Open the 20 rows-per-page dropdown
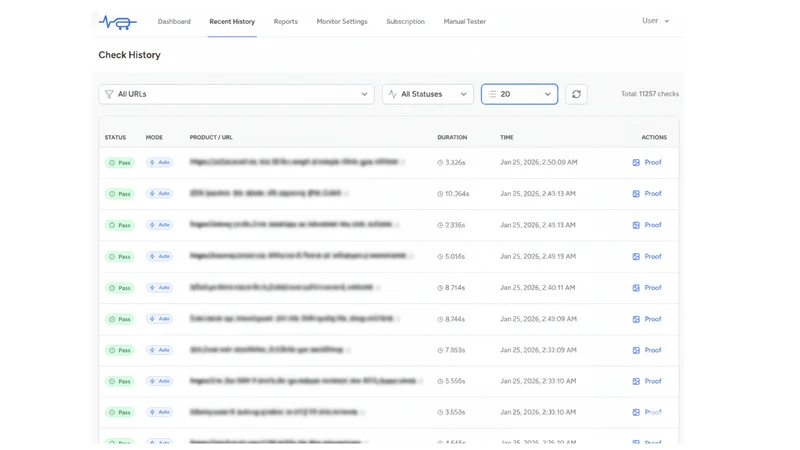Viewport: 800px width, 450px height. [x=519, y=94]
